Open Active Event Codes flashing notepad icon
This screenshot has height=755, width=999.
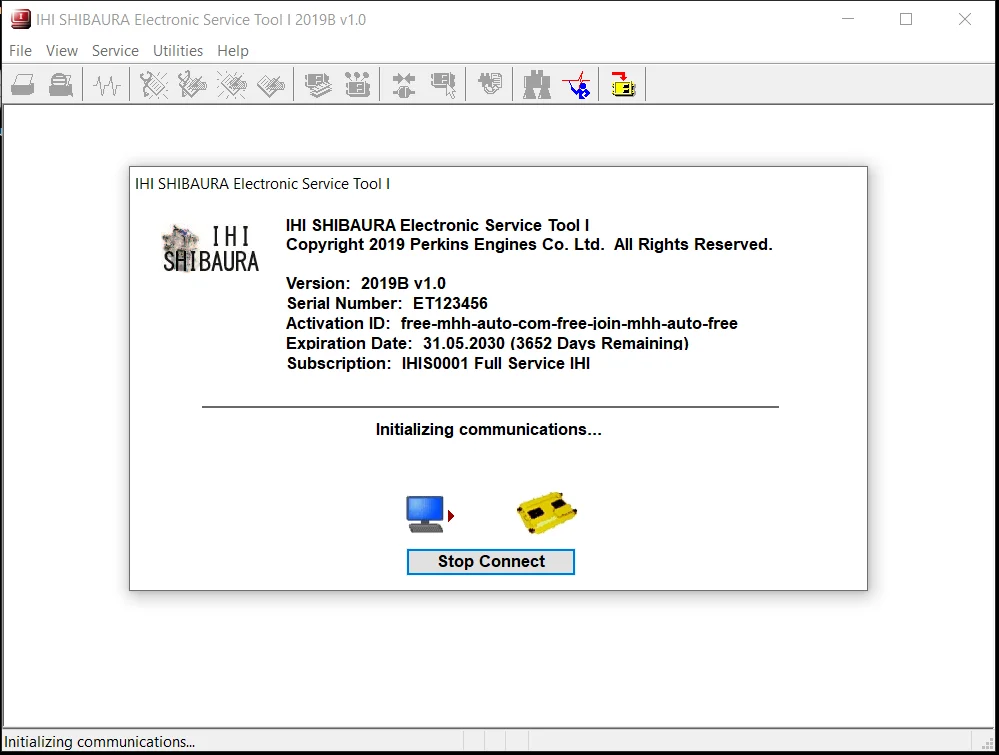point(232,85)
